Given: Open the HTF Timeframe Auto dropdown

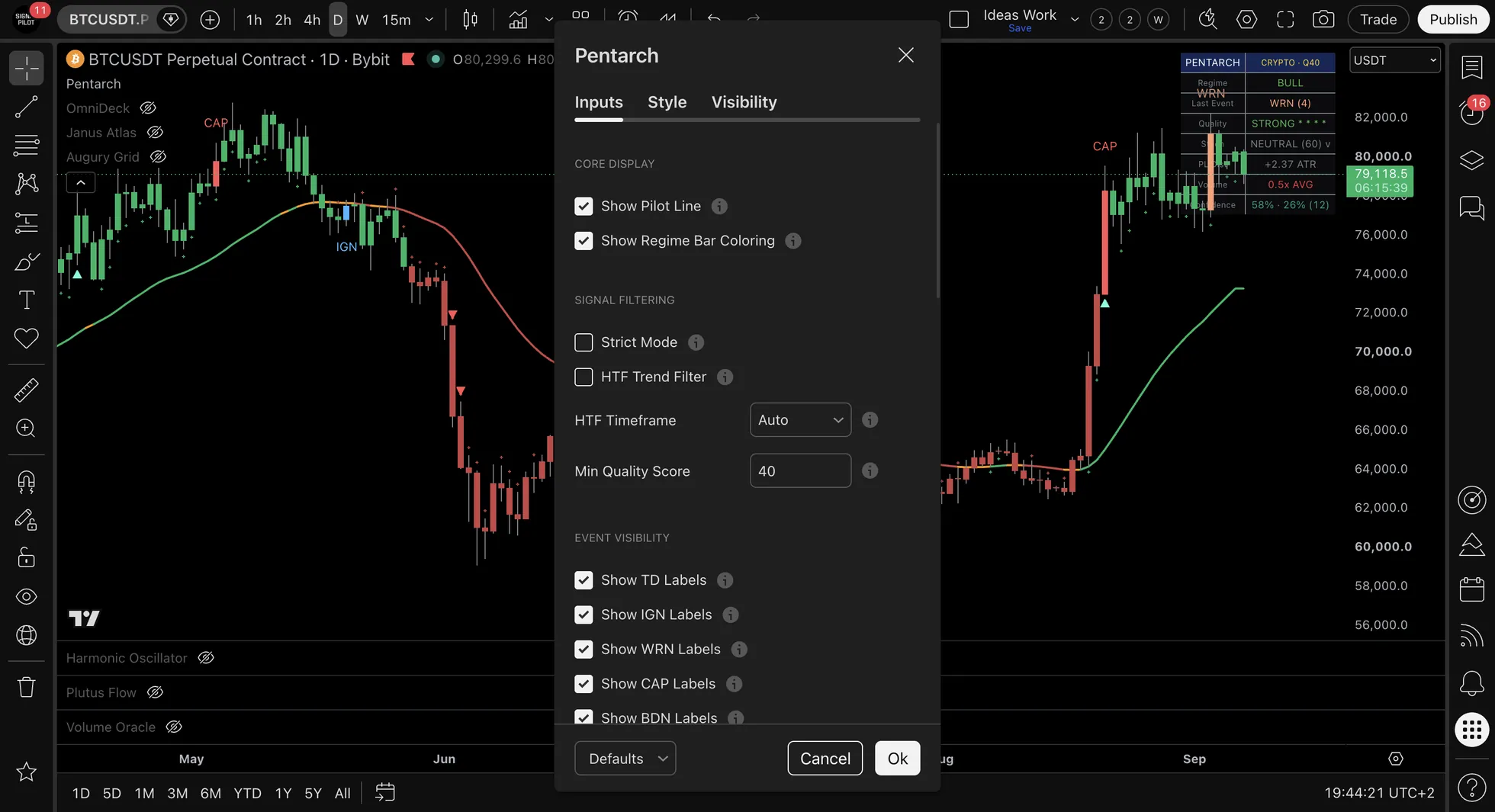Looking at the screenshot, I should pyautogui.click(x=800, y=420).
